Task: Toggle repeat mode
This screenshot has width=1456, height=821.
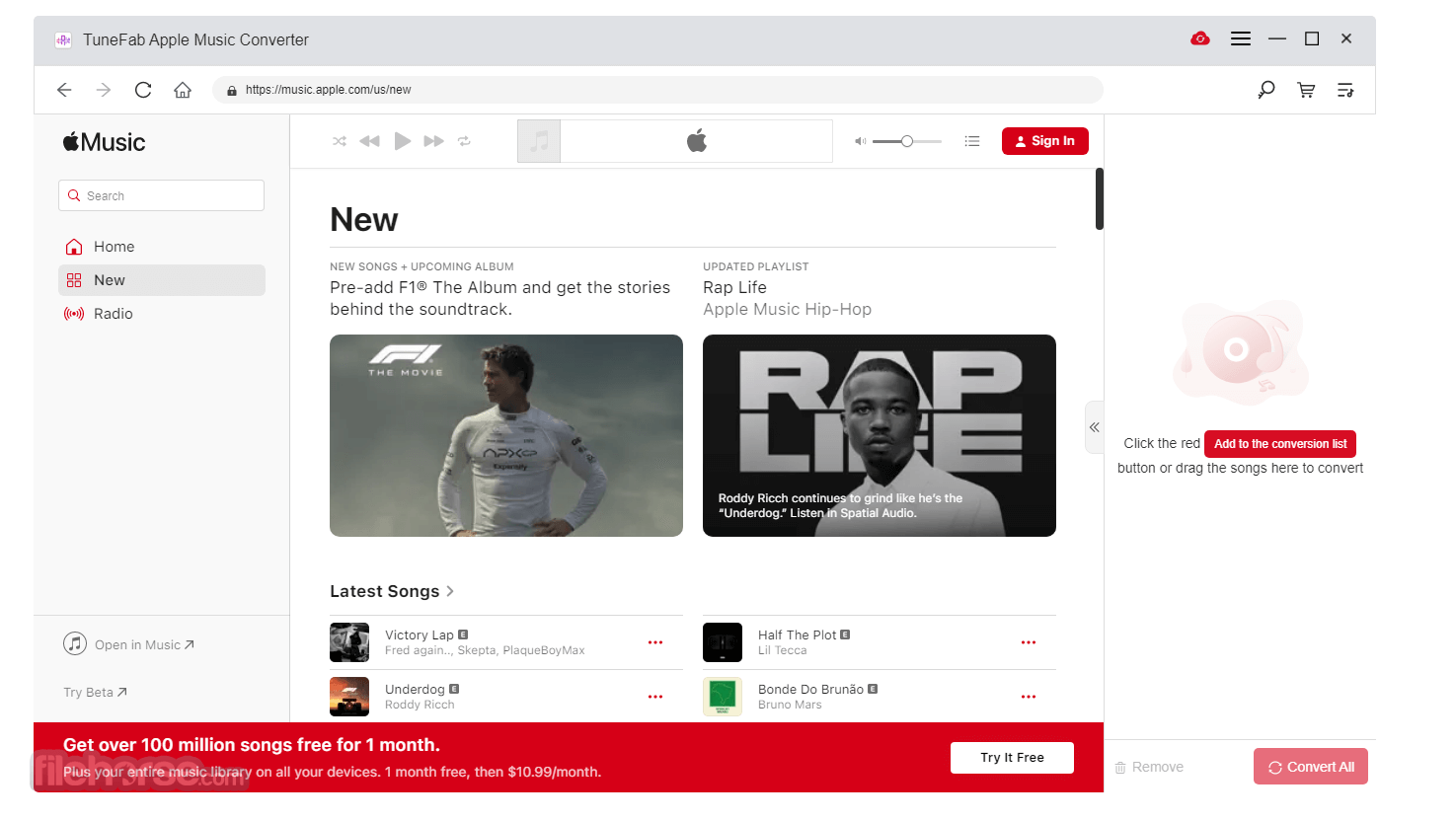Action: coord(464,141)
